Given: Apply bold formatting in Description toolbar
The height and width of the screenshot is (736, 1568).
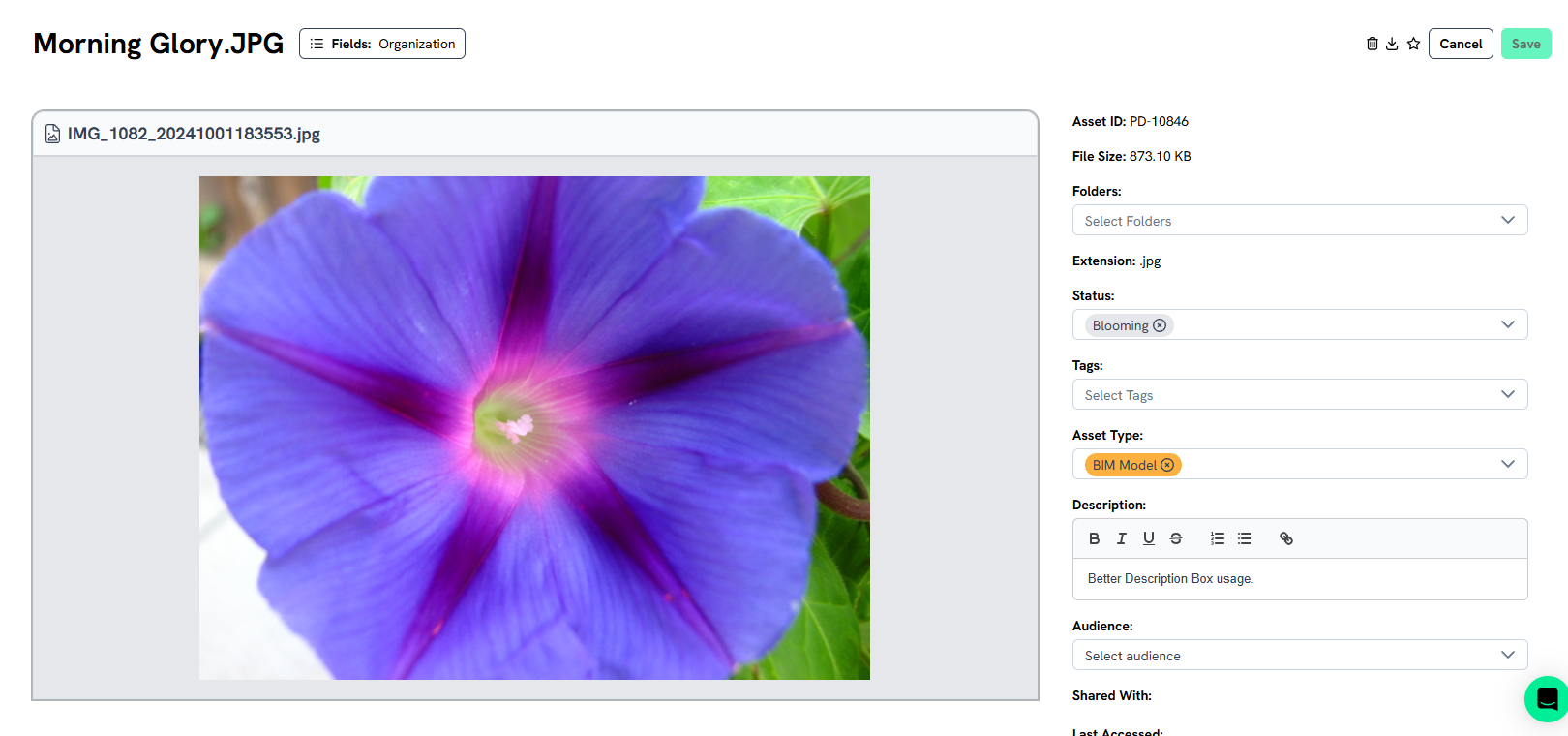Looking at the screenshot, I should point(1095,538).
